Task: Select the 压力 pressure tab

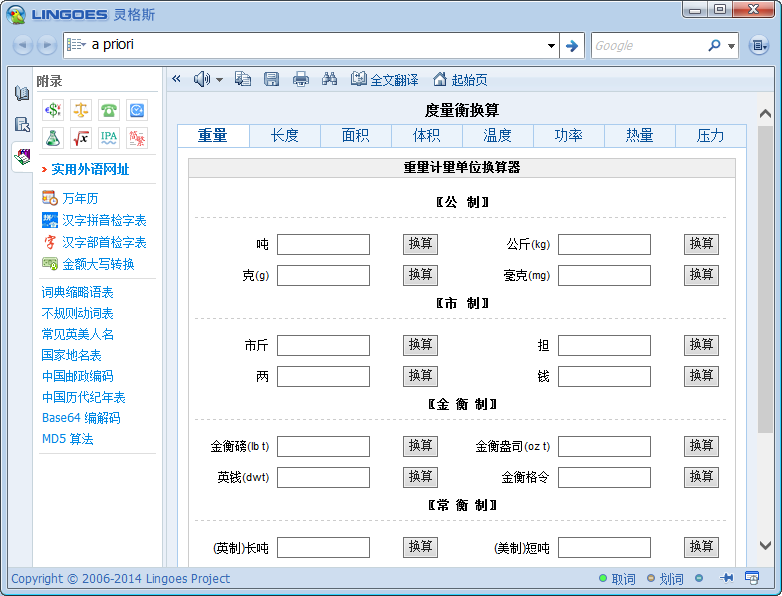Action: coord(710,136)
